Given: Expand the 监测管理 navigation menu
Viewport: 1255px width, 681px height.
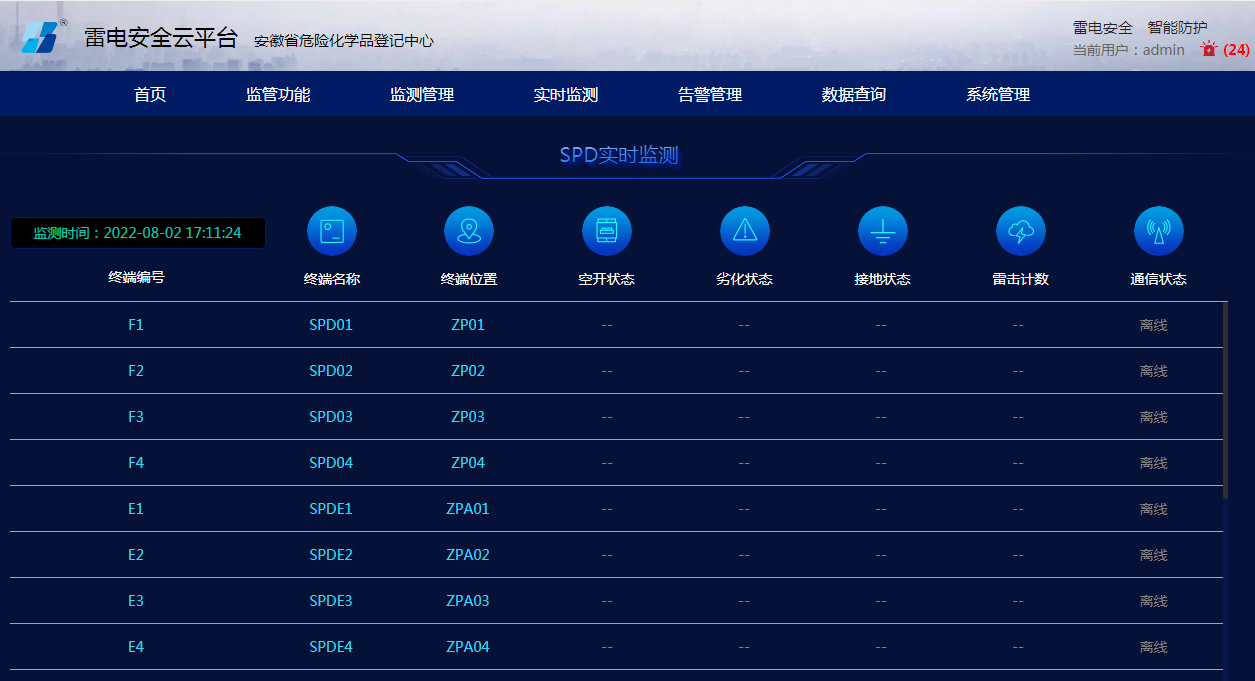Looking at the screenshot, I should (422, 95).
